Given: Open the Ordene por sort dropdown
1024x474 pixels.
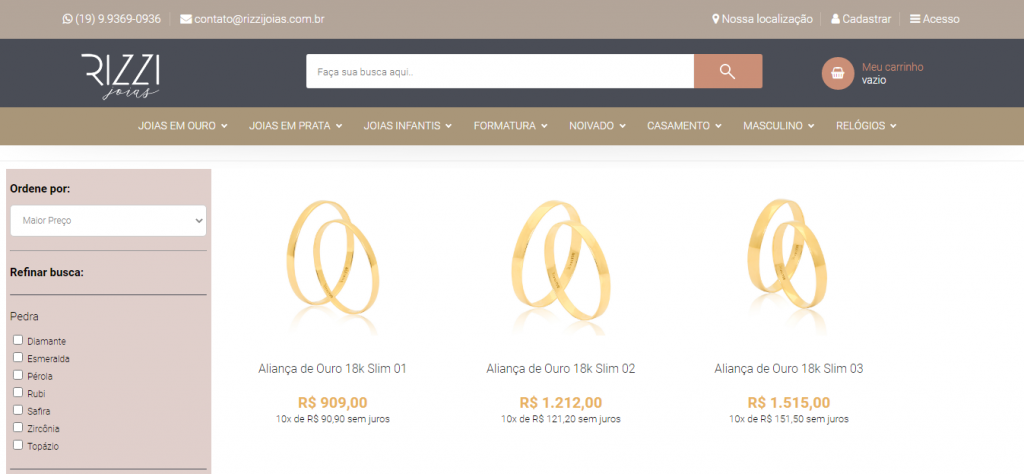Looking at the screenshot, I should (x=108, y=220).
